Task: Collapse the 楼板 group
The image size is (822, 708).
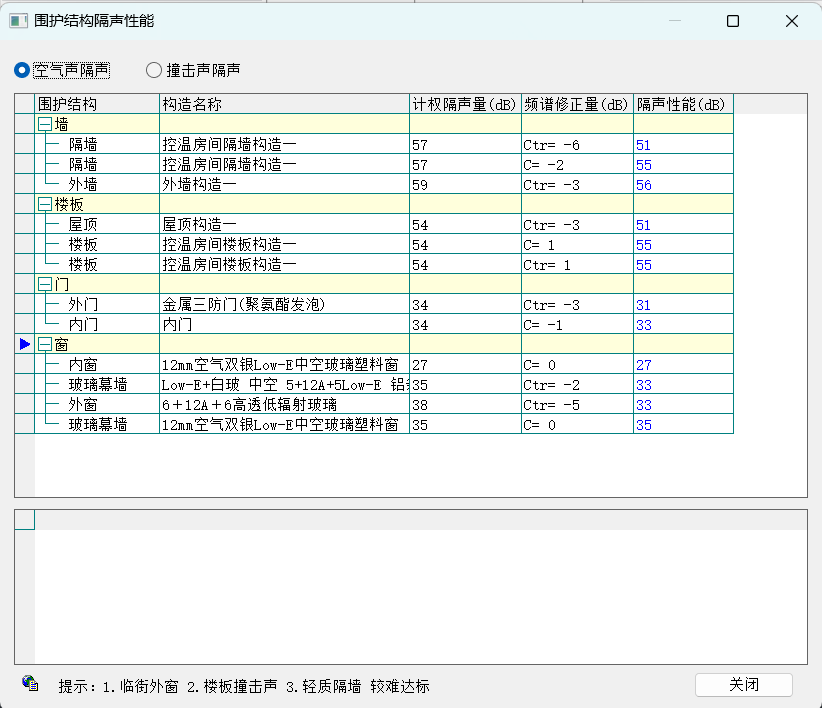Action: pos(44,204)
